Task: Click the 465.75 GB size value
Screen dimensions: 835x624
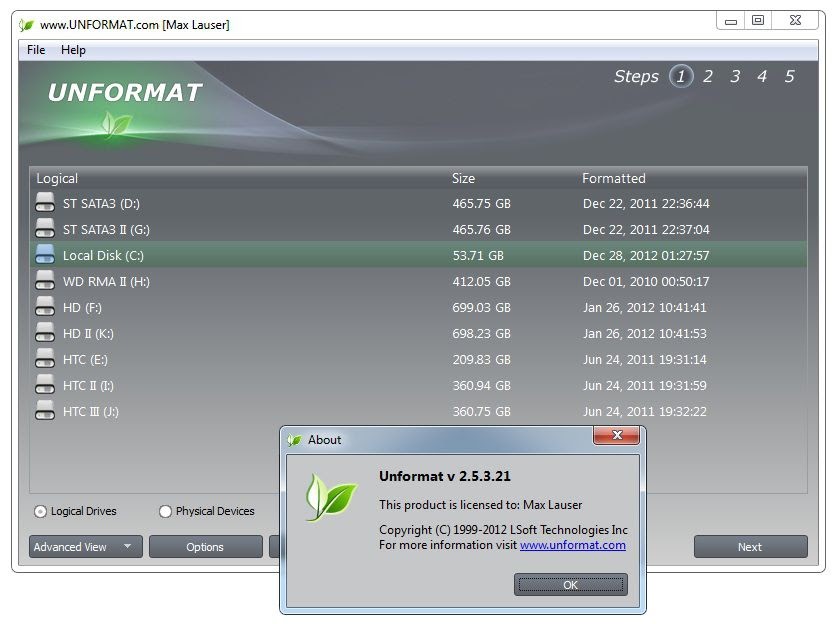Action: [481, 203]
